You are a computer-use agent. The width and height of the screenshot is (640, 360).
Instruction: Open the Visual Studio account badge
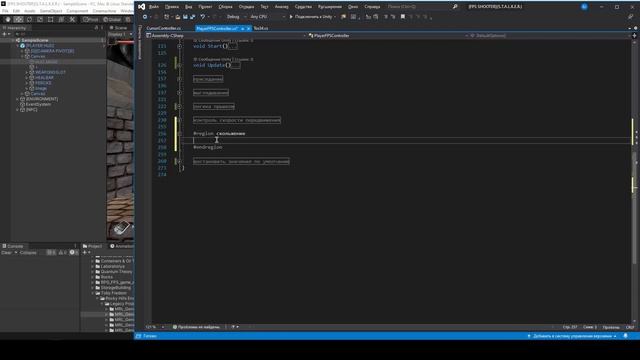click(584, 7)
